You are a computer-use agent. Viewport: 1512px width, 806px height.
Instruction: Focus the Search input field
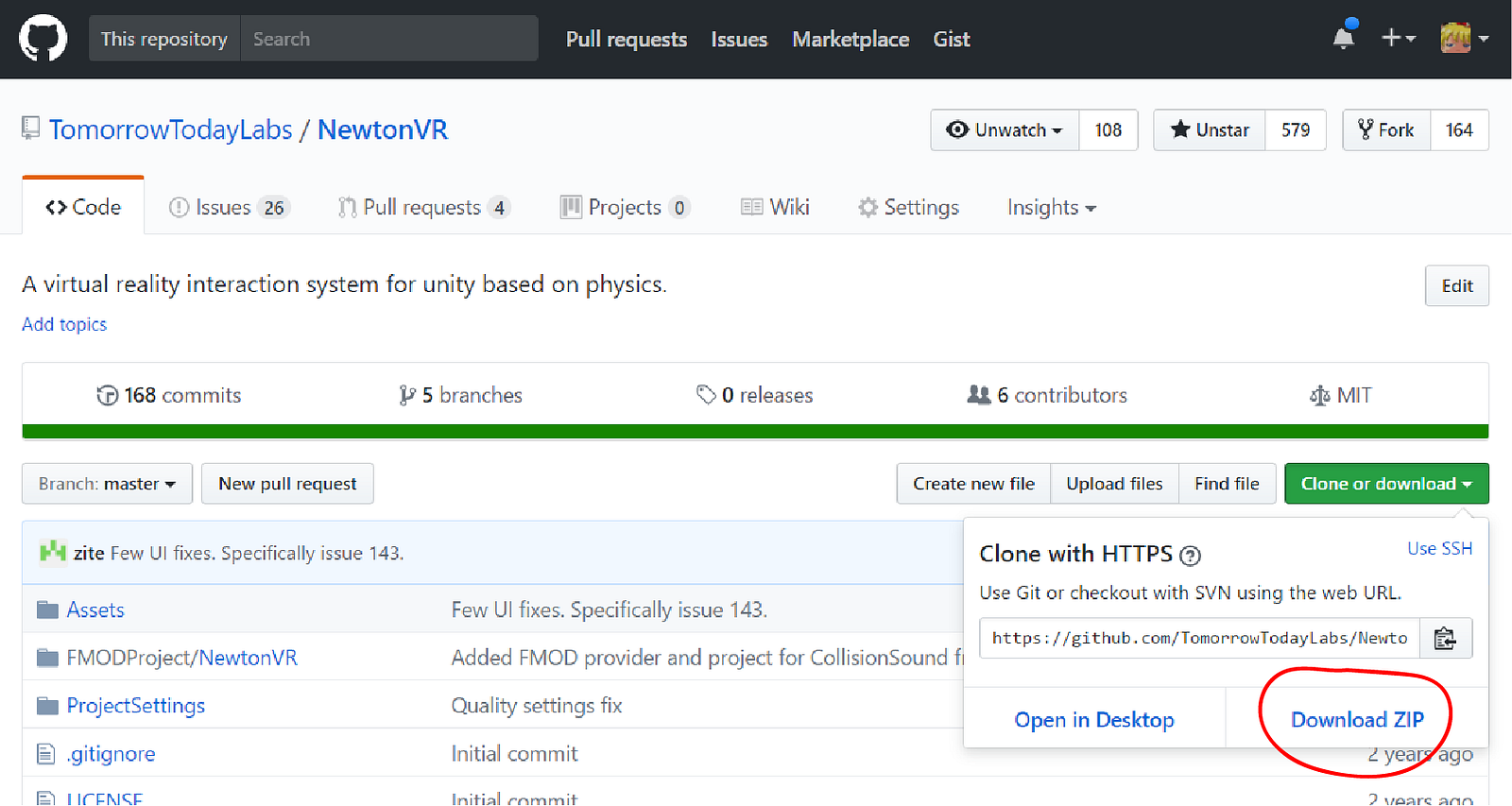point(389,39)
